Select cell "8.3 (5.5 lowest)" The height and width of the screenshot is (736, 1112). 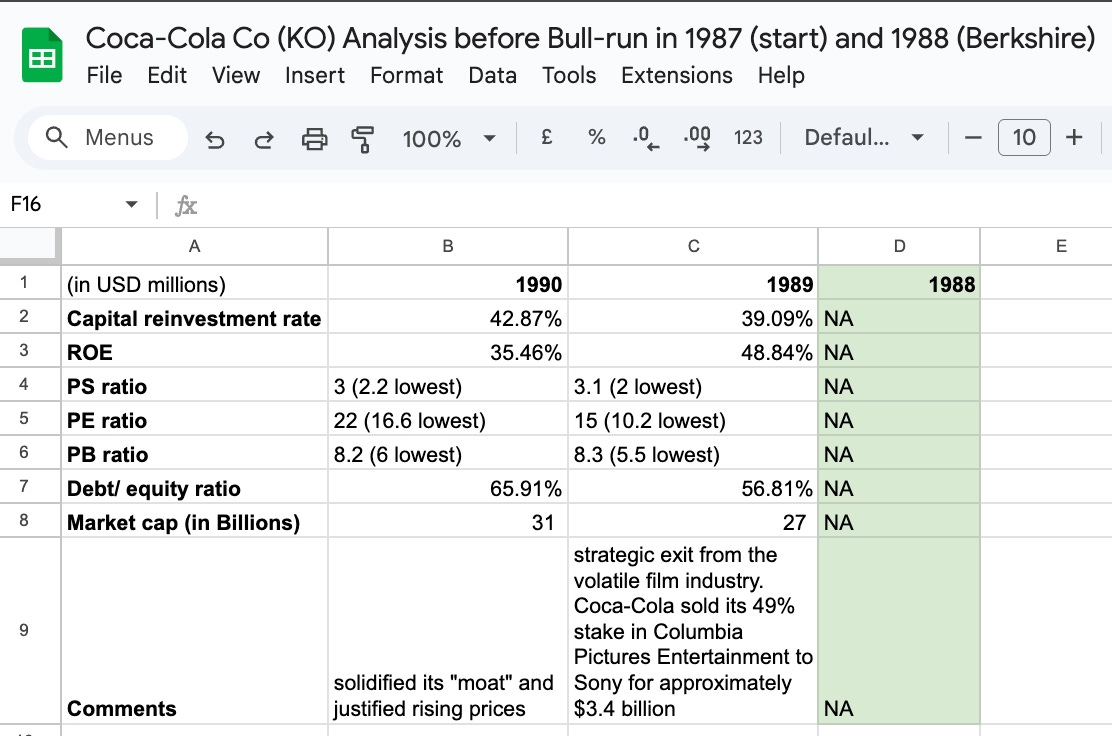pos(693,454)
